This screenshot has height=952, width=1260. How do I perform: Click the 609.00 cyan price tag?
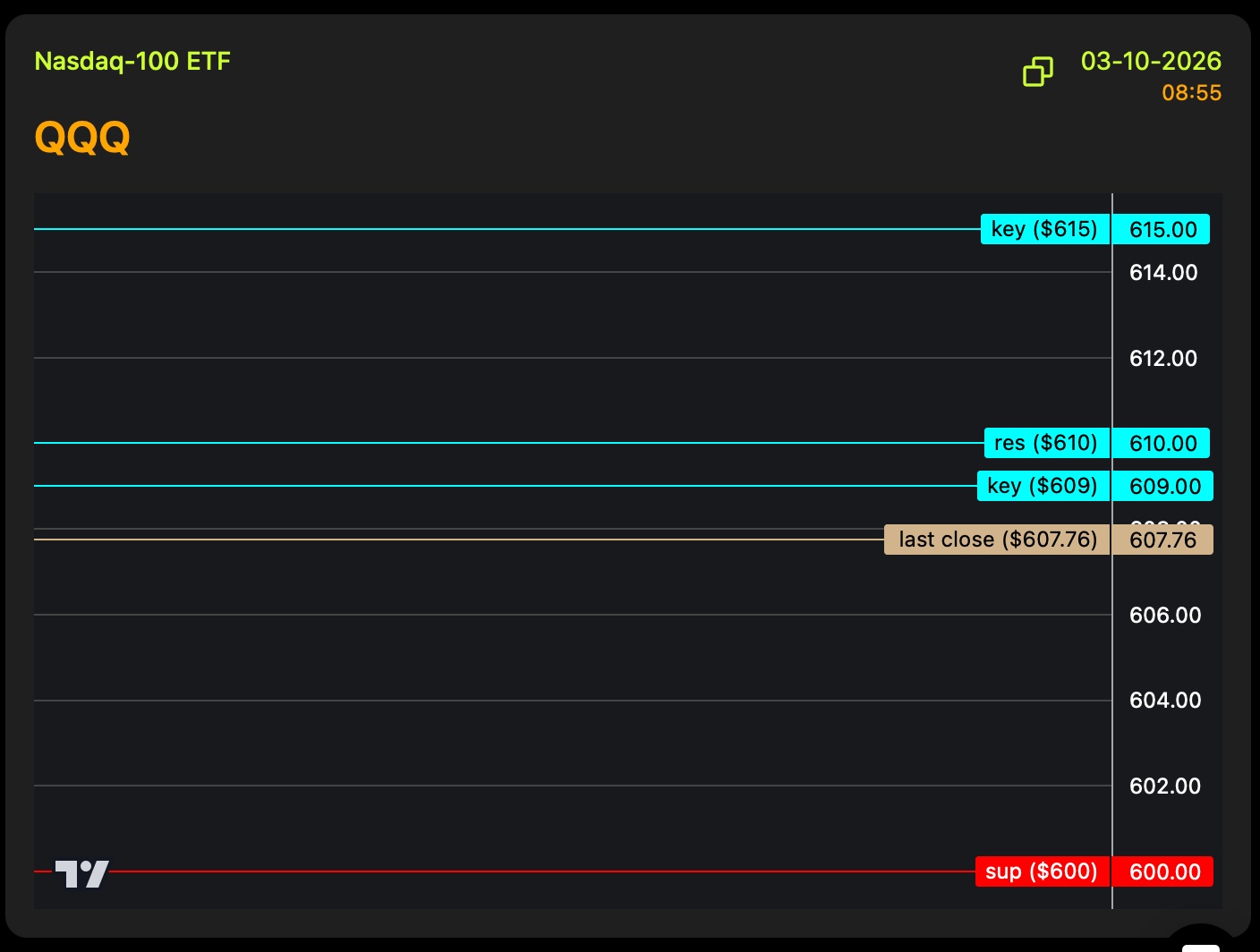click(x=1164, y=486)
